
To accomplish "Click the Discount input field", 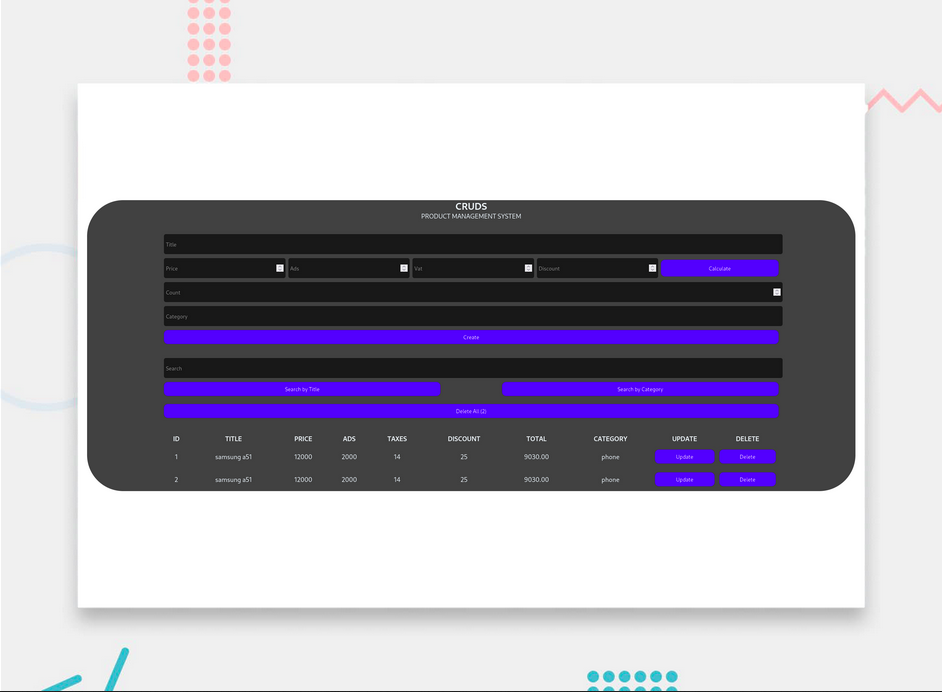I will point(590,268).
